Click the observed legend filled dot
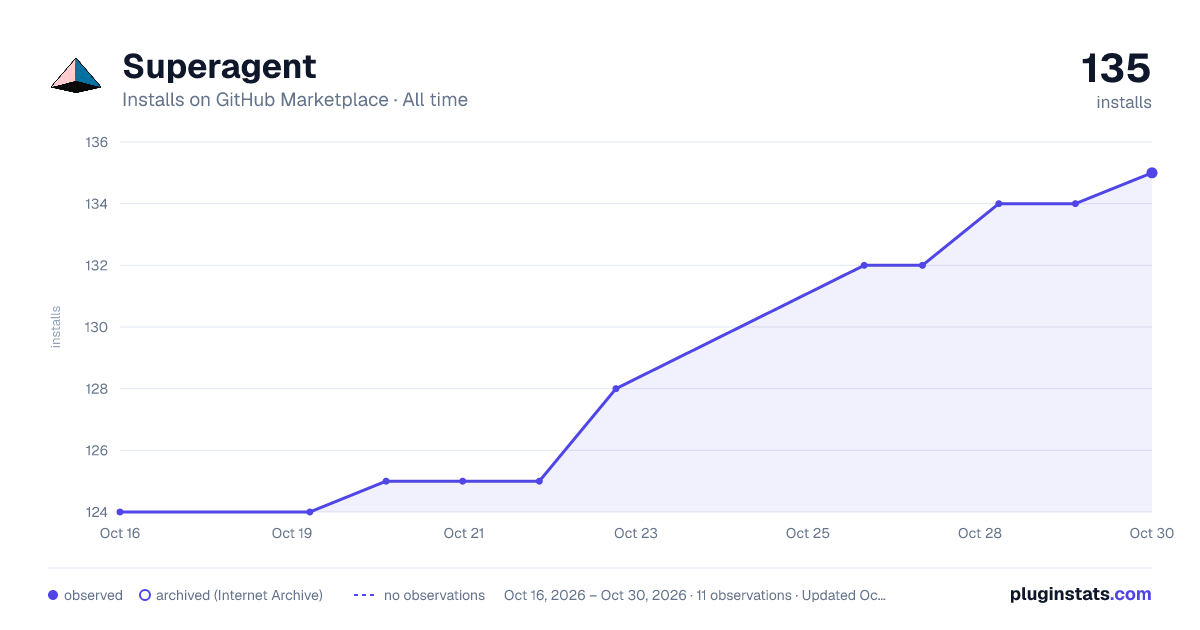The height and width of the screenshot is (630, 1200). (53, 595)
